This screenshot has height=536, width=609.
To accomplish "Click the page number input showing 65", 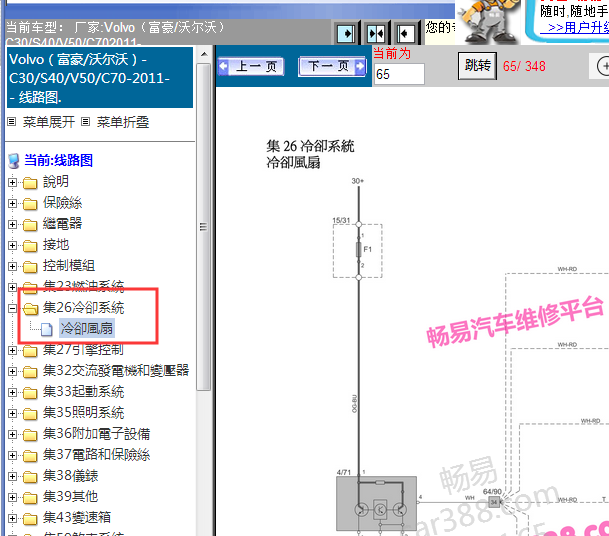I will click(399, 74).
